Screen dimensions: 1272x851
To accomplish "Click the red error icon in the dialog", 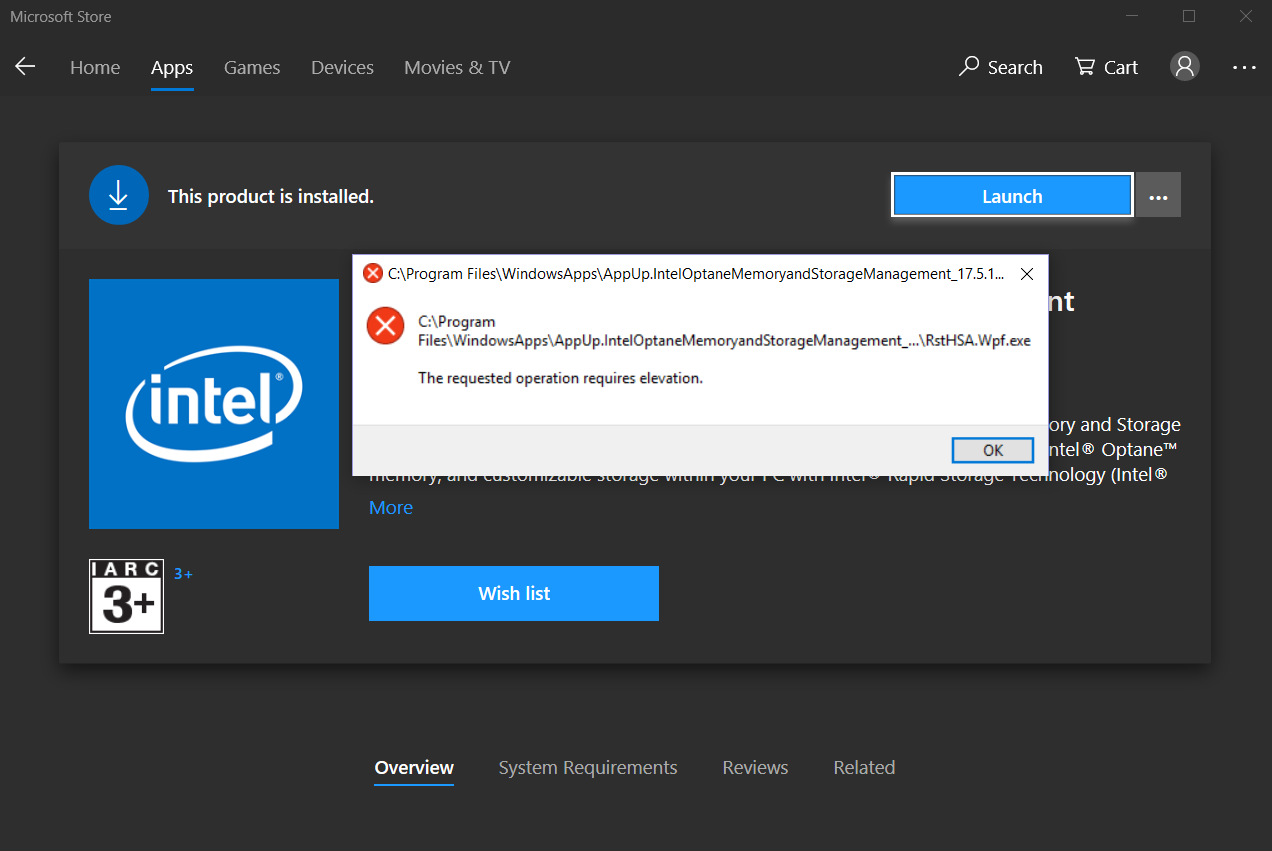I will (385, 326).
